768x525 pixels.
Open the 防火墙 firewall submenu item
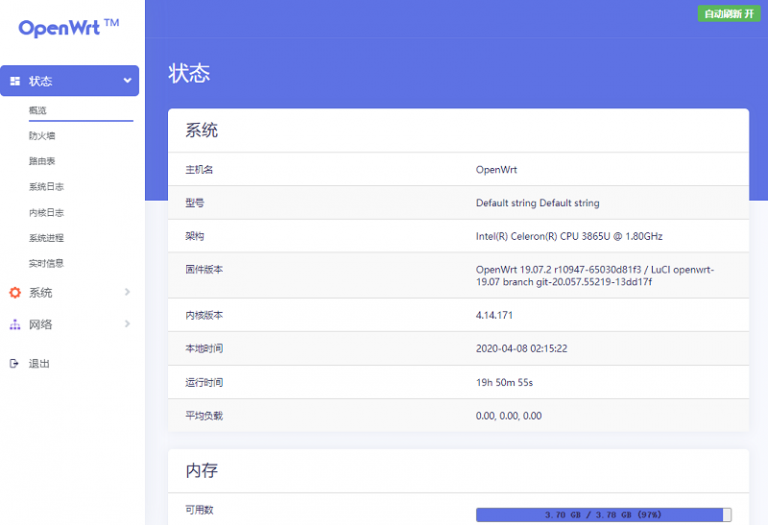coord(42,136)
